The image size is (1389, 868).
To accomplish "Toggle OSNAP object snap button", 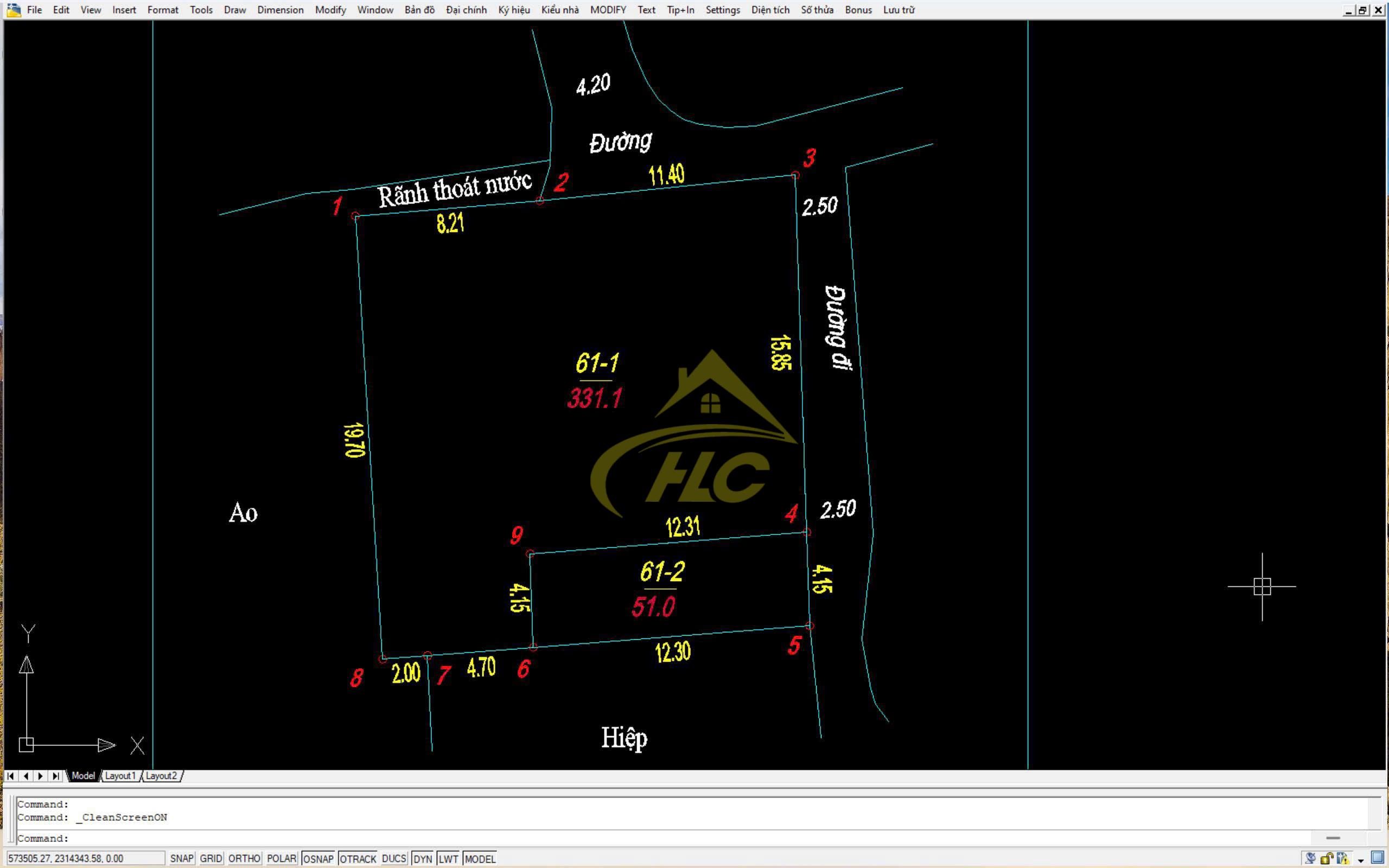I will tap(318, 858).
